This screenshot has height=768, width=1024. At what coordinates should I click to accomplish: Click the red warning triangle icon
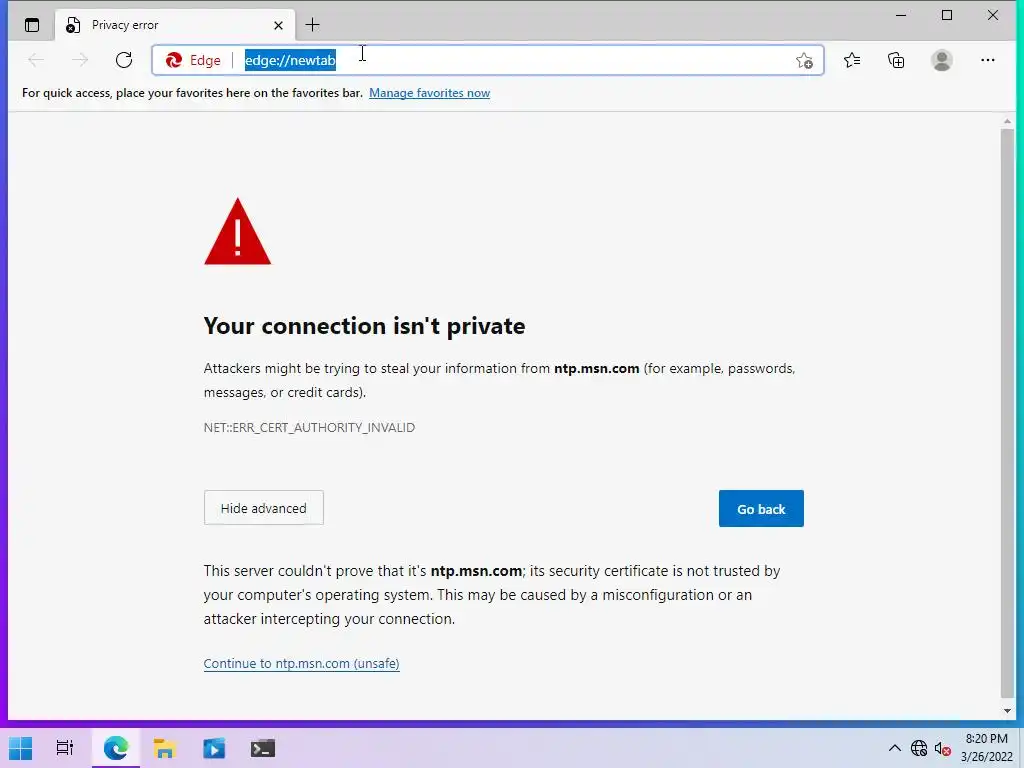point(237,232)
